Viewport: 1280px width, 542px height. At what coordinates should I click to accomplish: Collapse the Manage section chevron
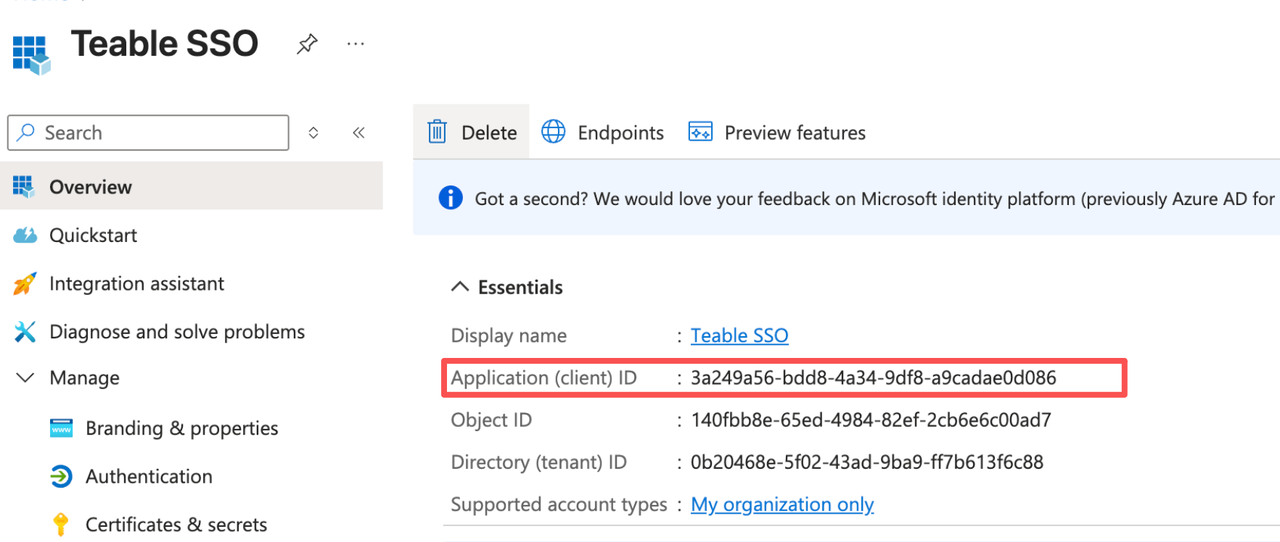(x=25, y=378)
